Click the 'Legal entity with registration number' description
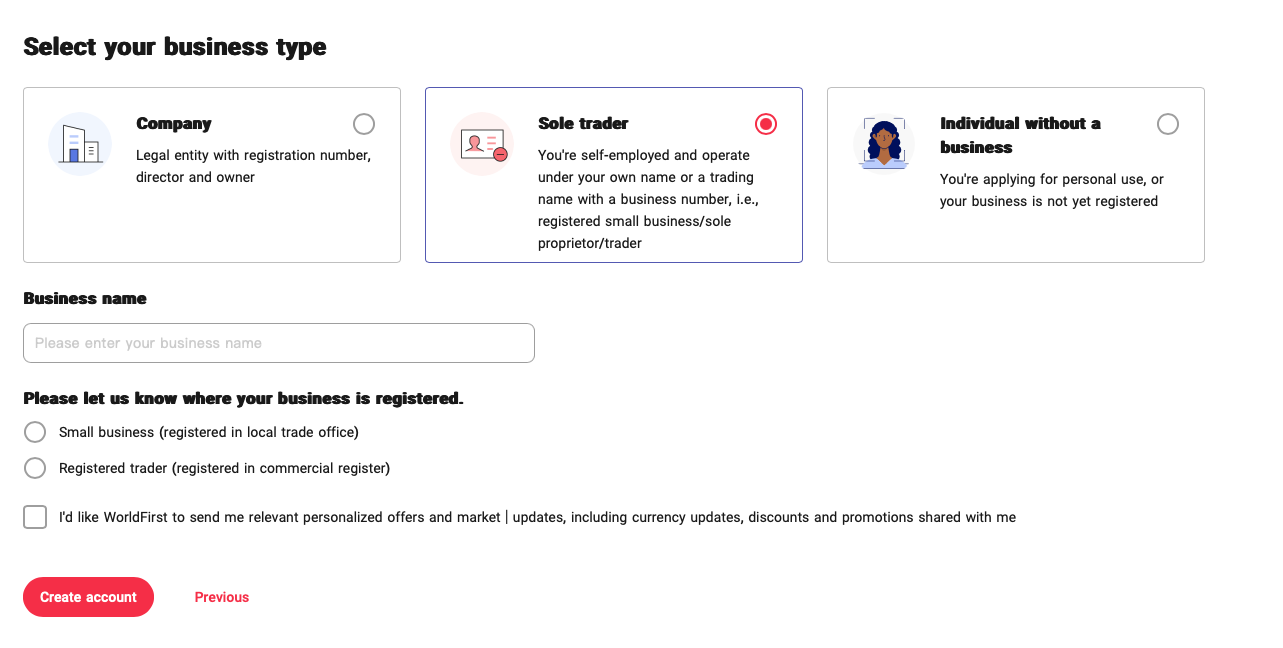The width and height of the screenshot is (1283, 648). (x=253, y=166)
